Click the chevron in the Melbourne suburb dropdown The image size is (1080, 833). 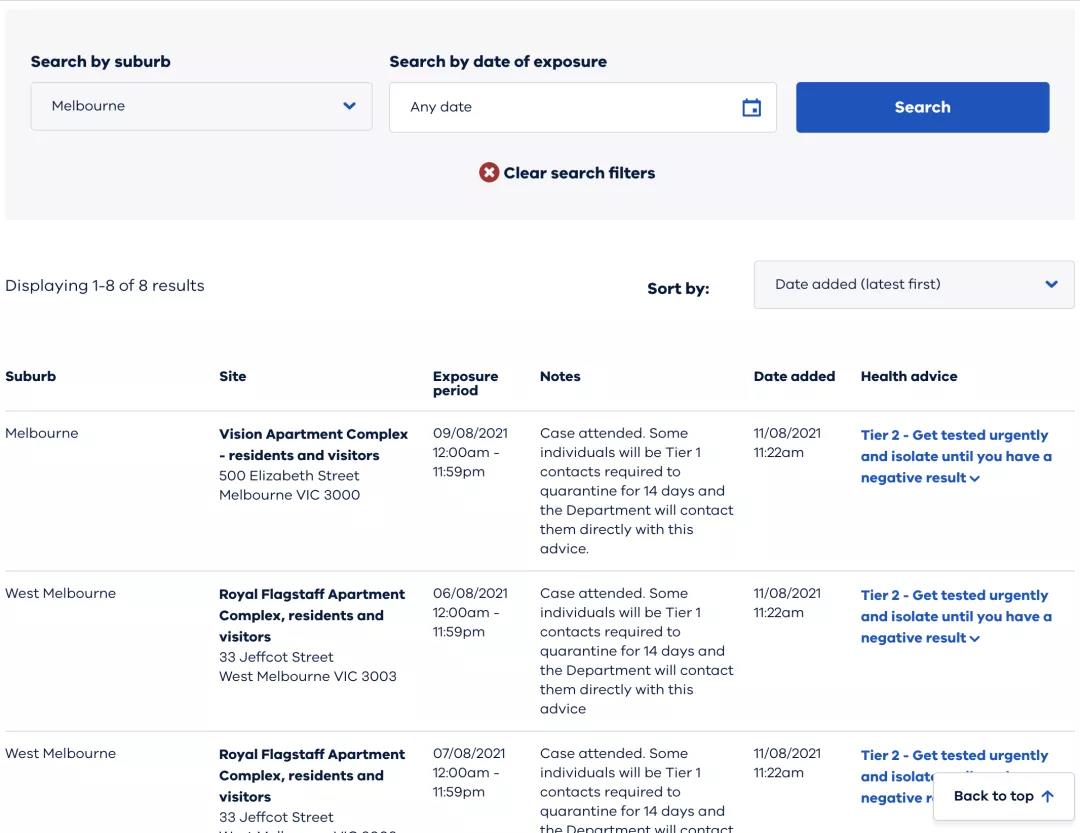[x=349, y=106]
